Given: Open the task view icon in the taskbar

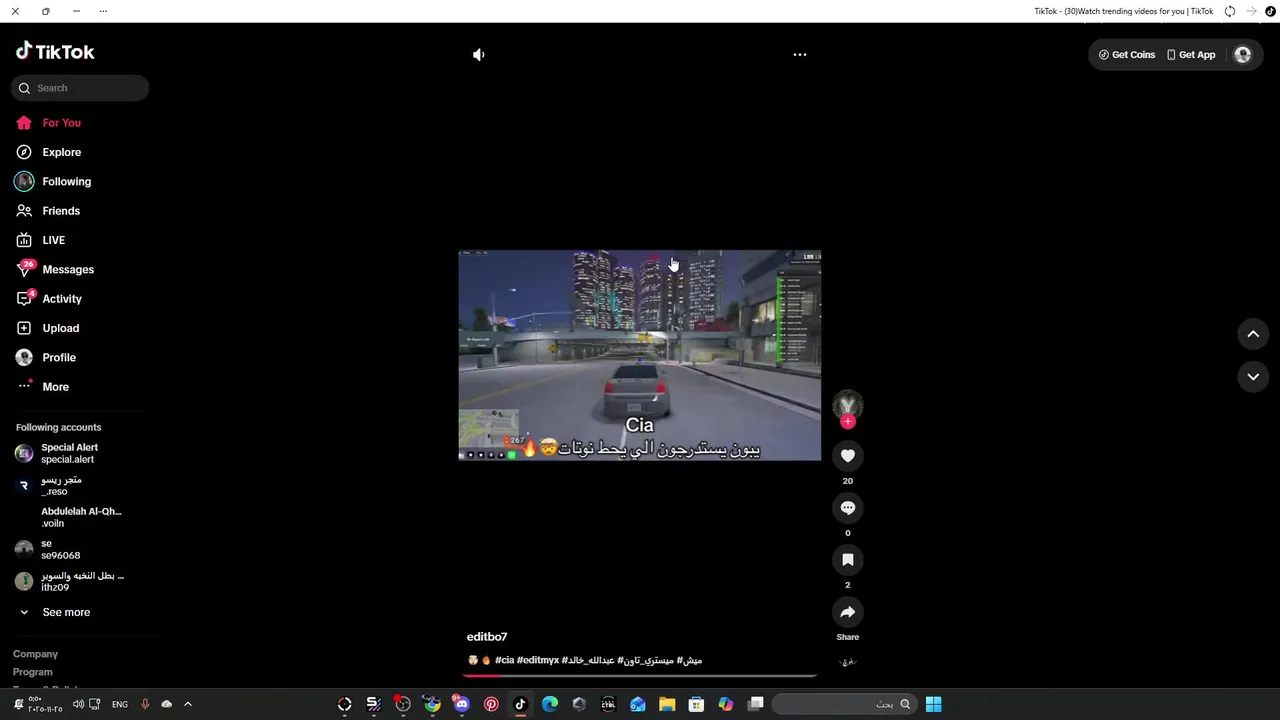Looking at the screenshot, I should click(756, 704).
